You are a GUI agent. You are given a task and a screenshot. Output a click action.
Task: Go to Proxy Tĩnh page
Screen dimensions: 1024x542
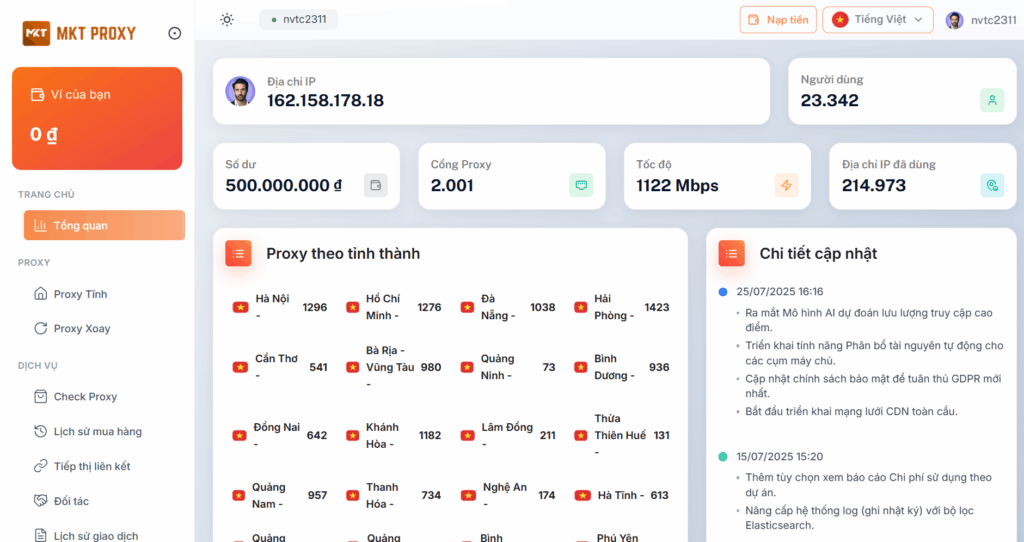pos(80,294)
